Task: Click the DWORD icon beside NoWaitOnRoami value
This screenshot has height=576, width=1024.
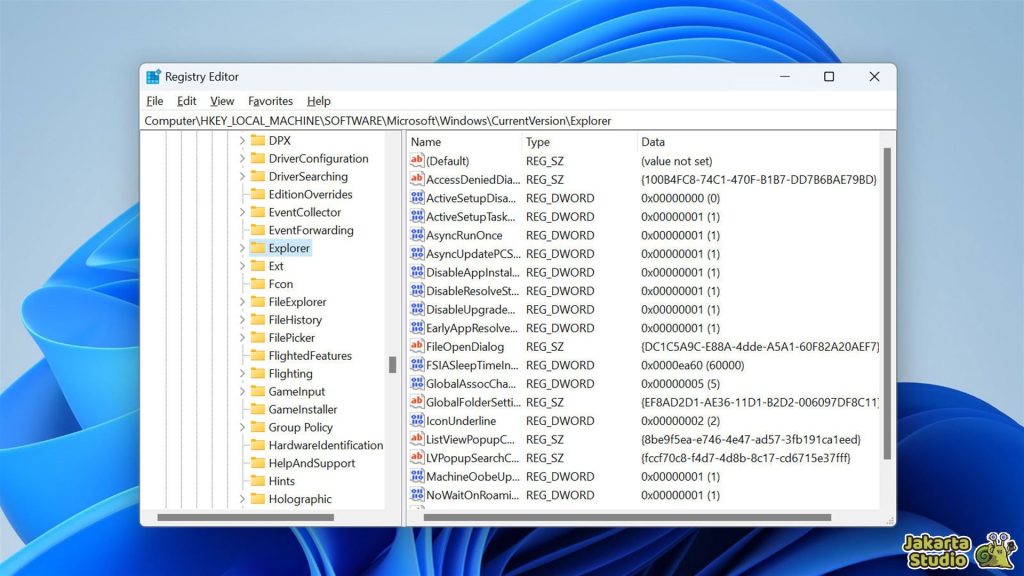Action: [x=418, y=495]
